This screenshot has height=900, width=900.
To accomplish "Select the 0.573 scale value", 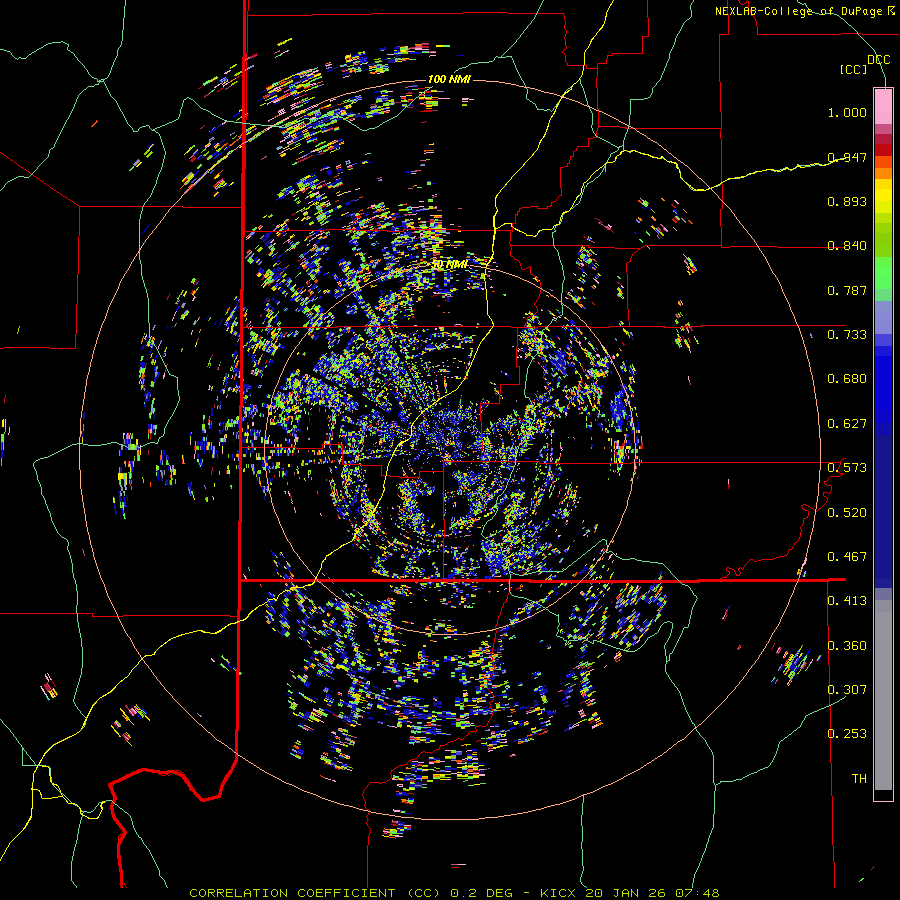I will [x=847, y=468].
